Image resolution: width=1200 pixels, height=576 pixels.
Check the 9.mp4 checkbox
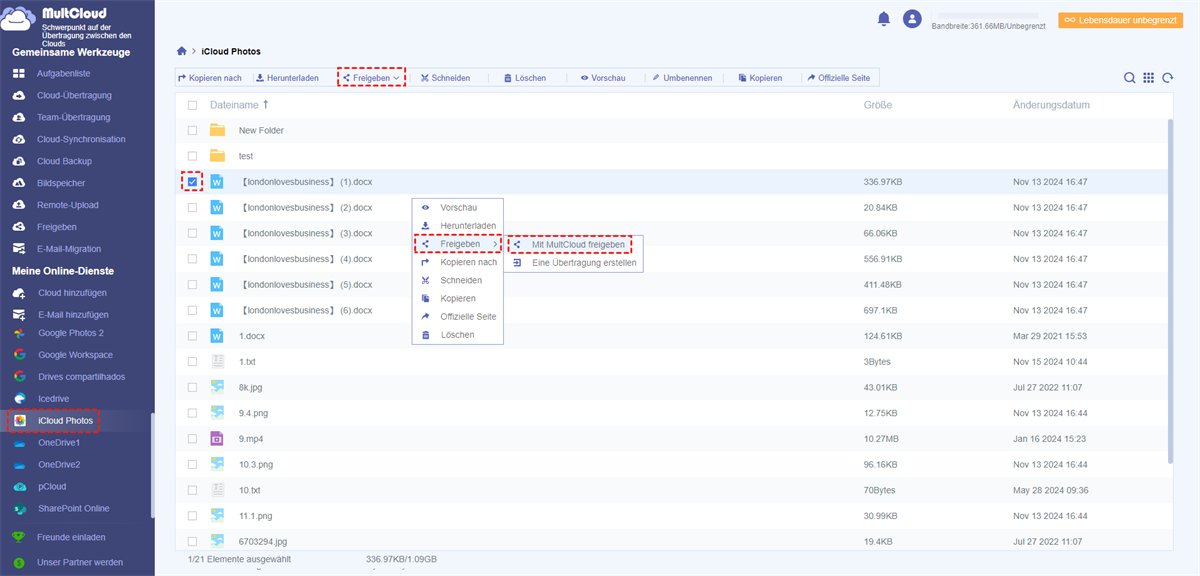tap(192, 438)
